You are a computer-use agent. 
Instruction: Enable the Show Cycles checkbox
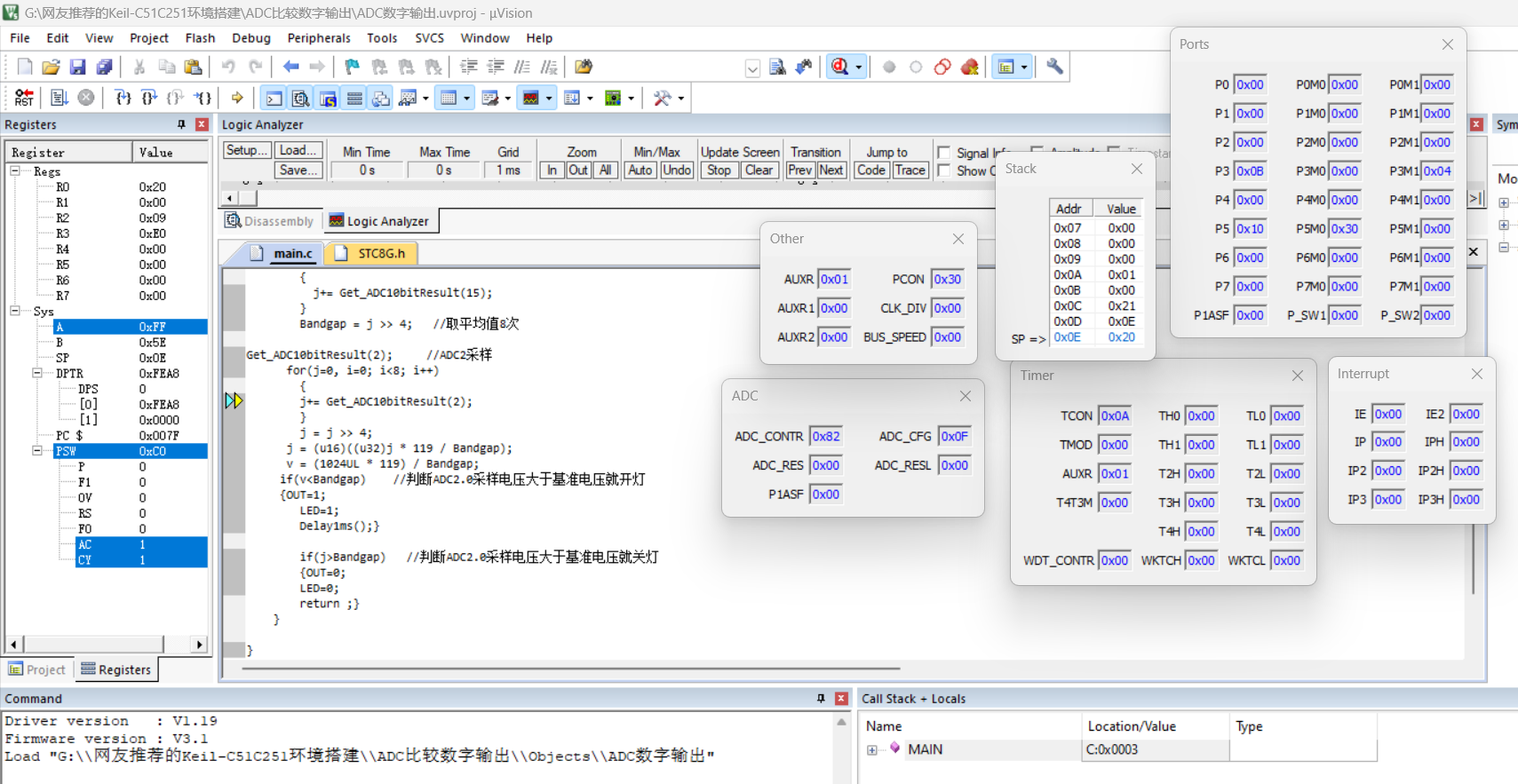944,170
